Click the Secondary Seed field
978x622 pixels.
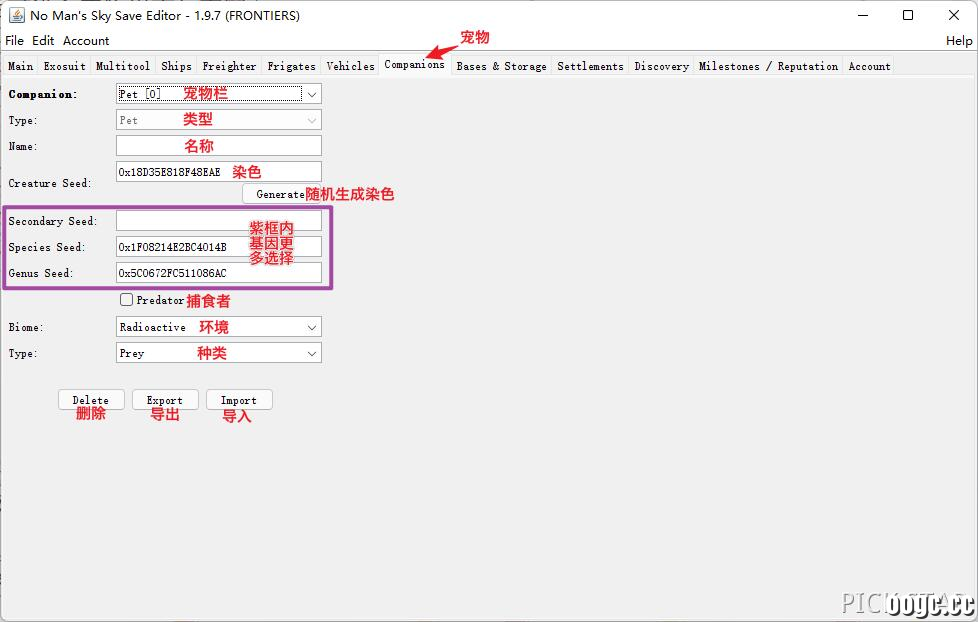219,221
